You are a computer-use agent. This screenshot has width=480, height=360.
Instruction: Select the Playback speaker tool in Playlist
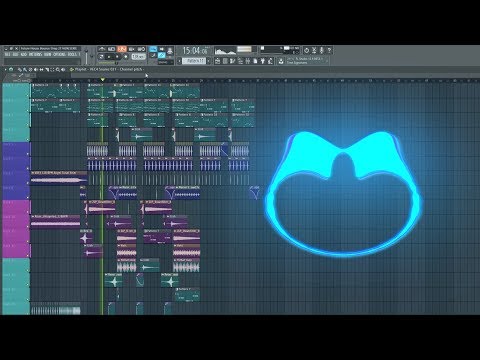coord(63,69)
